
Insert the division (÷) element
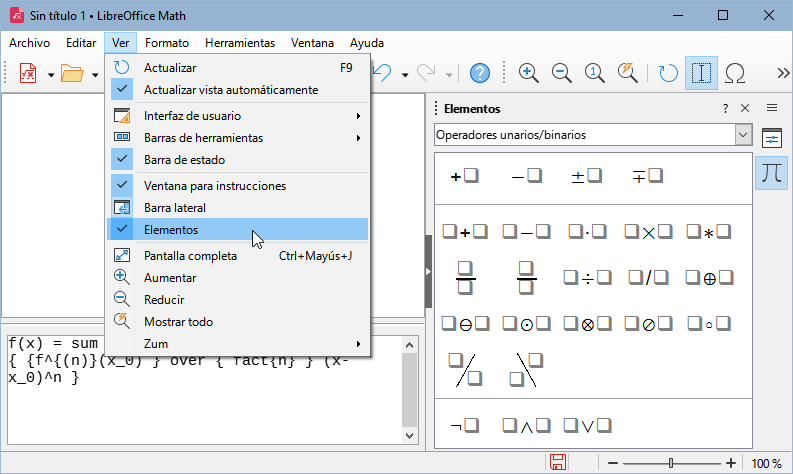[587, 278]
